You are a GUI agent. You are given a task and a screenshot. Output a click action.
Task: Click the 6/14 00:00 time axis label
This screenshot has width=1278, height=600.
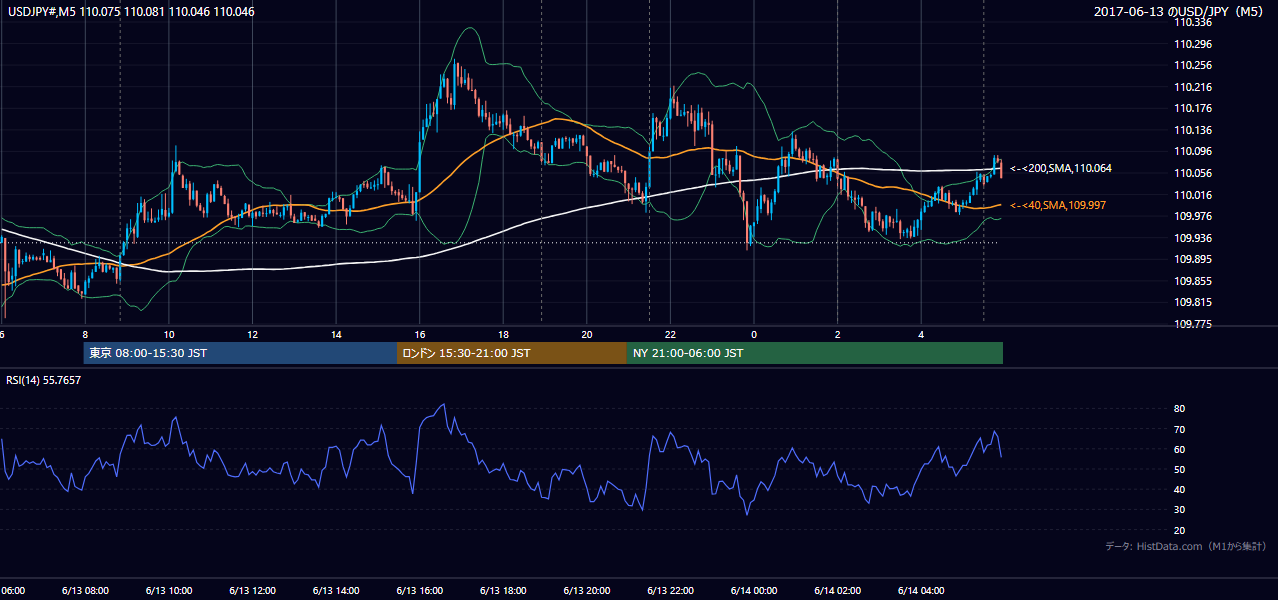(754, 590)
